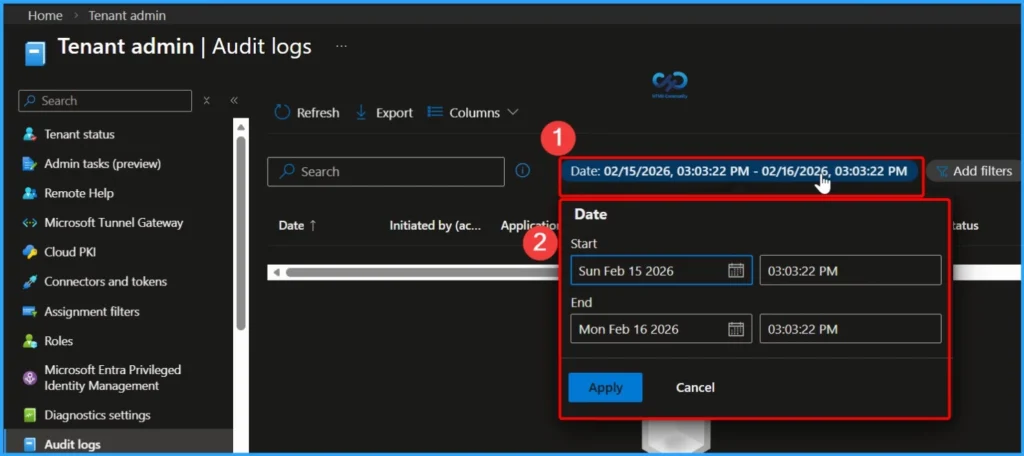Click the End time field in the End row
The height and width of the screenshot is (456, 1024).
click(x=850, y=329)
